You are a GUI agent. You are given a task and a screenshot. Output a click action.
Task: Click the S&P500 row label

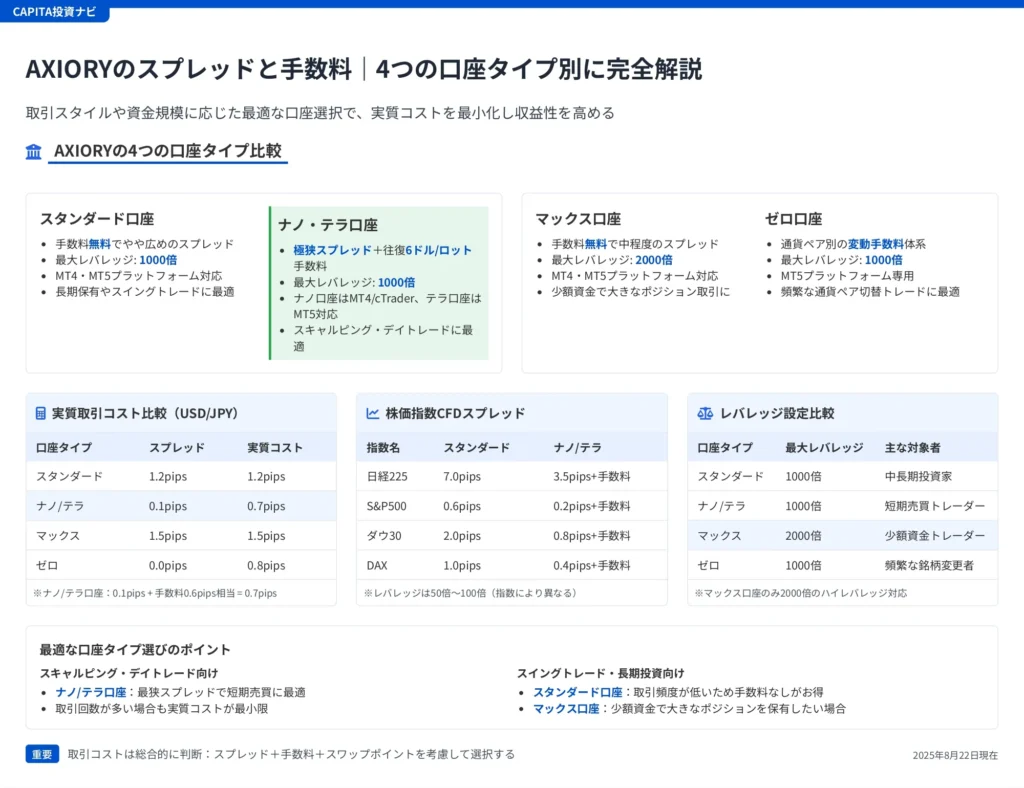point(386,506)
